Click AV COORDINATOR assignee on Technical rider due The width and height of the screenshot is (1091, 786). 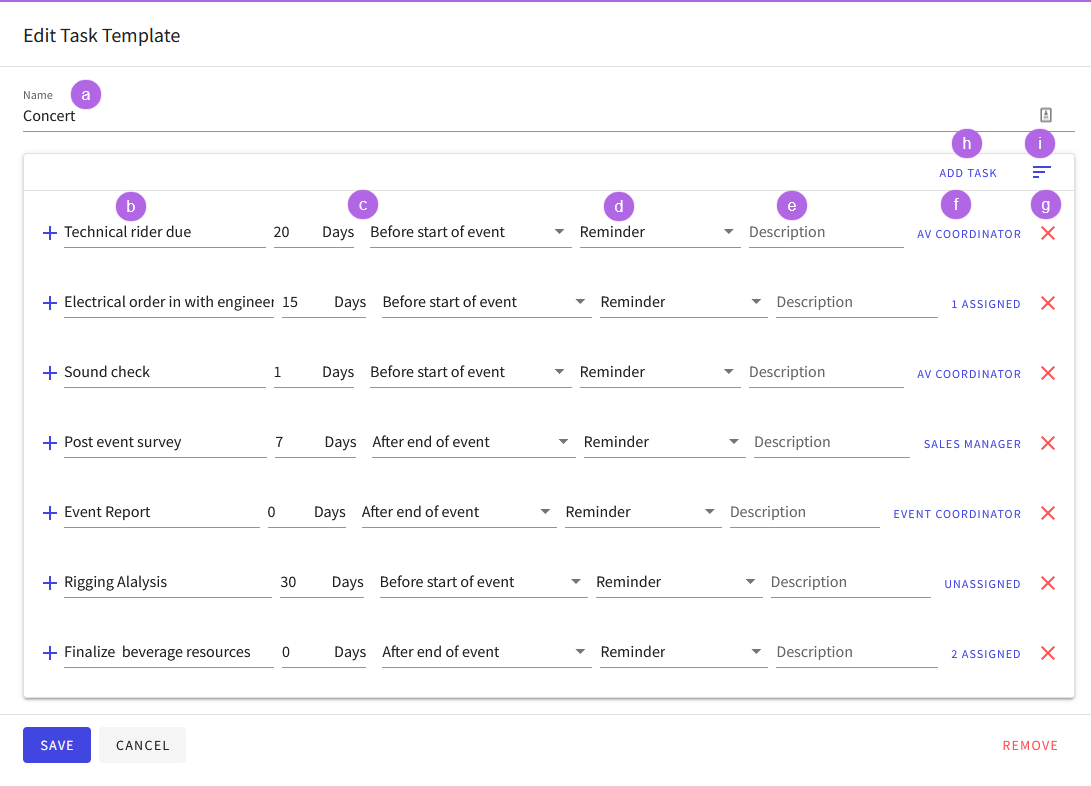tap(968, 233)
